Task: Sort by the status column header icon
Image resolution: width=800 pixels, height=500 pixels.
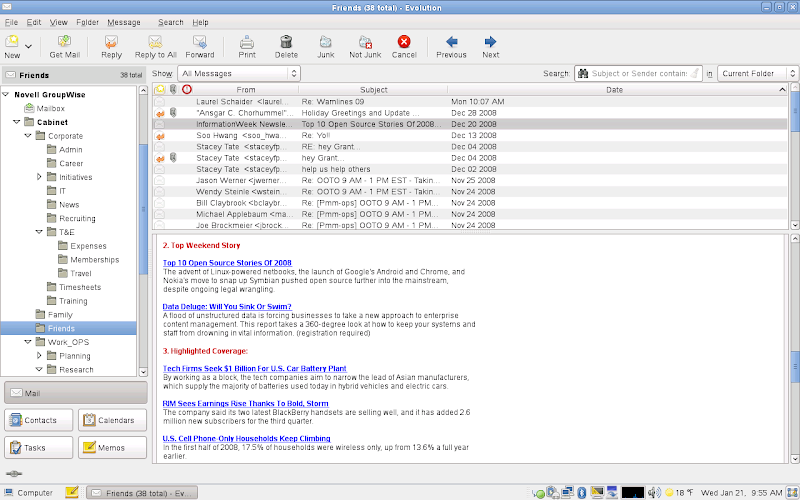Action: click(x=160, y=89)
